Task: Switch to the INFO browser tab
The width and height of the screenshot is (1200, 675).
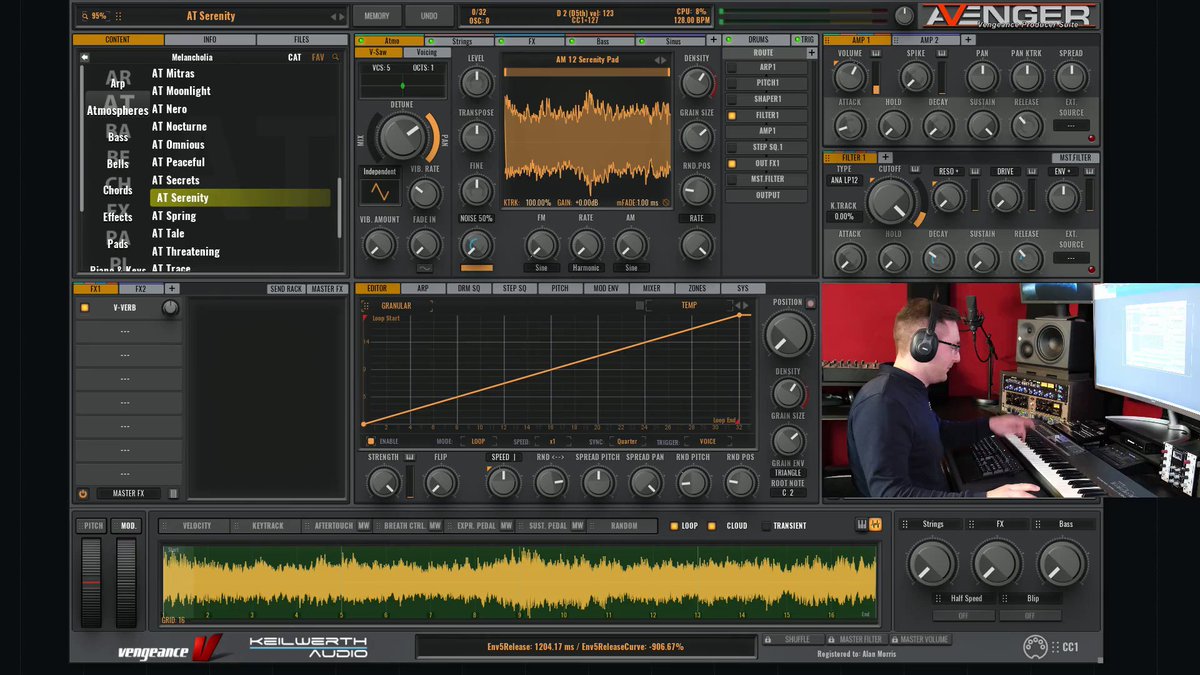Action: [x=210, y=40]
